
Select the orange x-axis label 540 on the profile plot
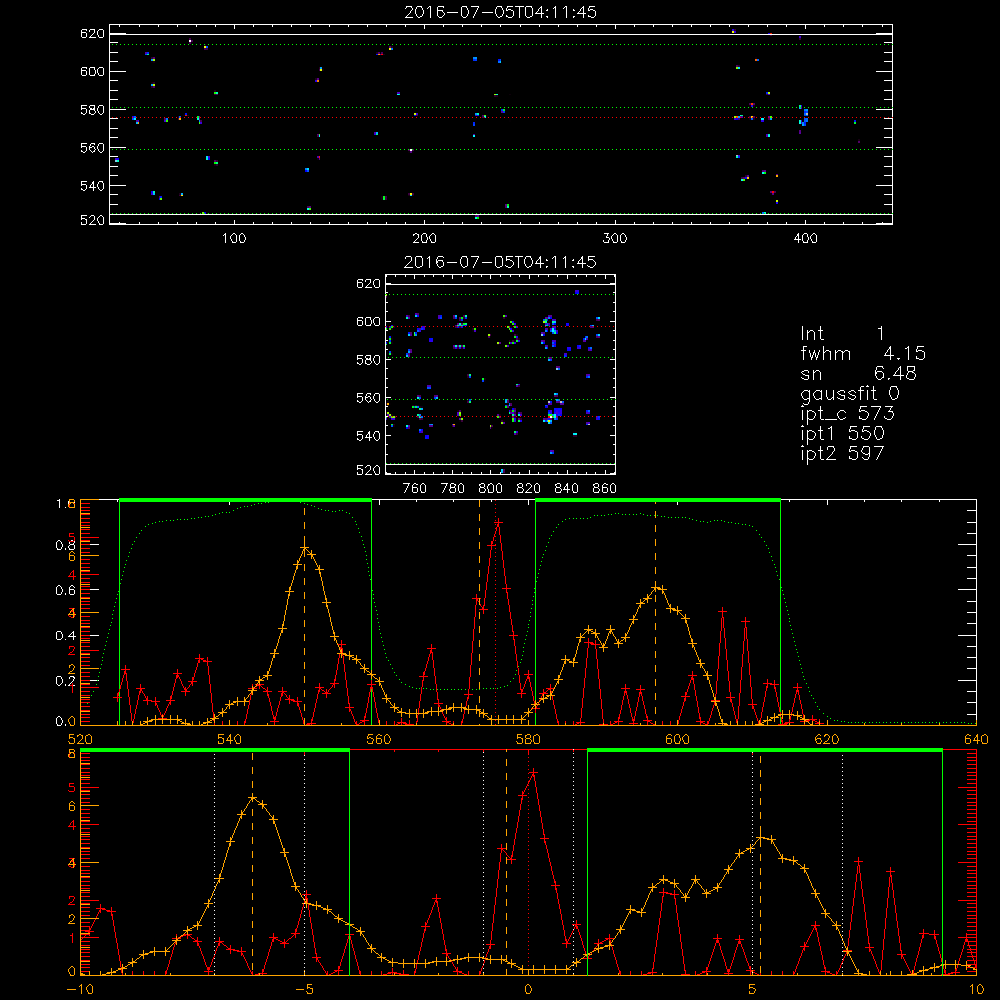pos(230,740)
